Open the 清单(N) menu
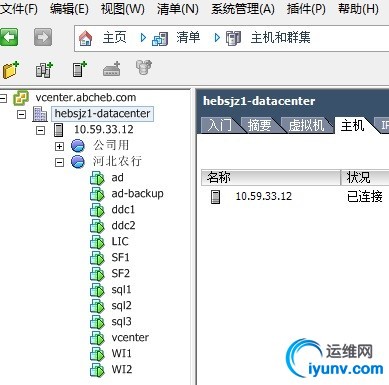 (178, 9)
